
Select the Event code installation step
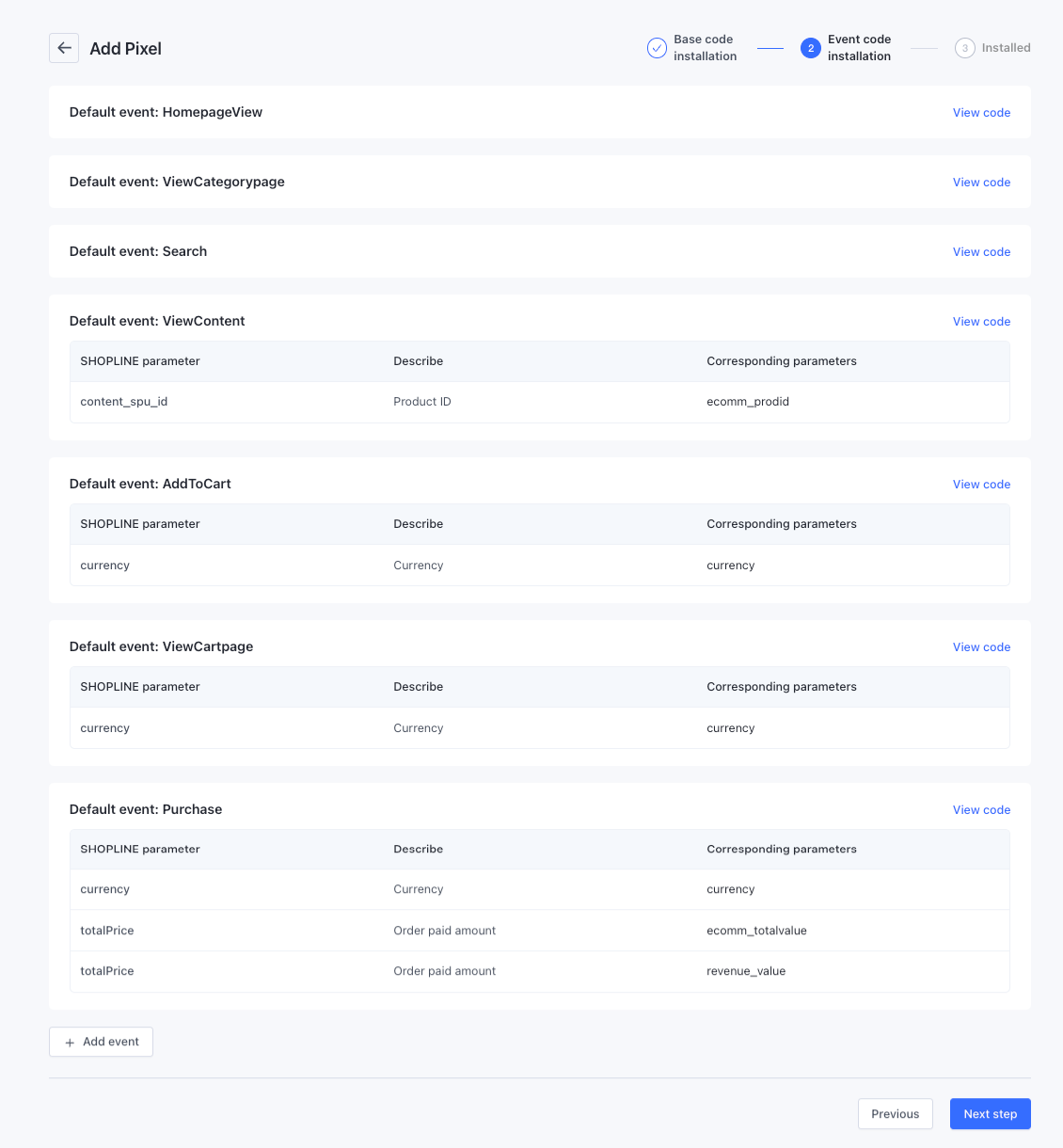click(x=859, y=48)
